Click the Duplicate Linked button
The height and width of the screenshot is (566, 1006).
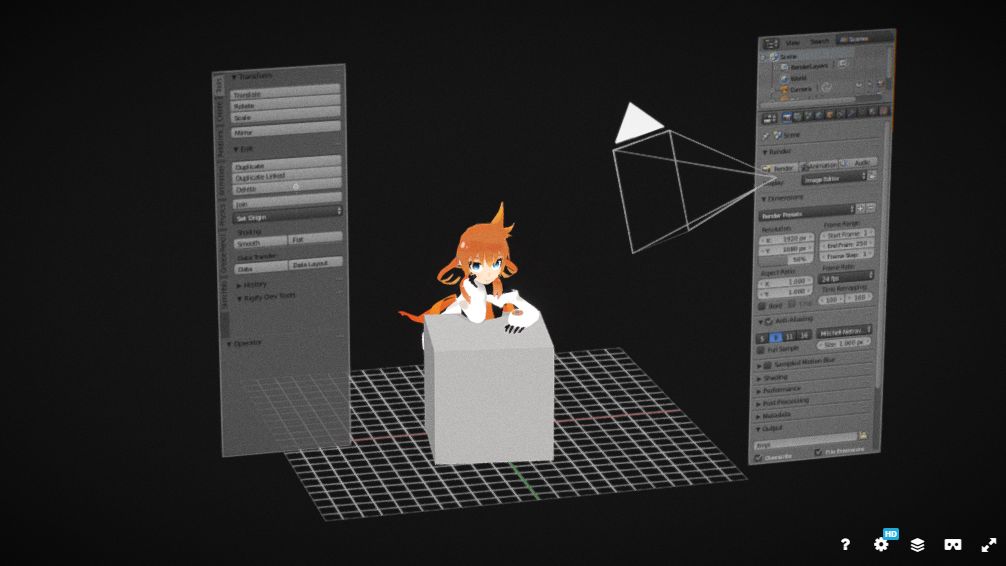(286, 175)
